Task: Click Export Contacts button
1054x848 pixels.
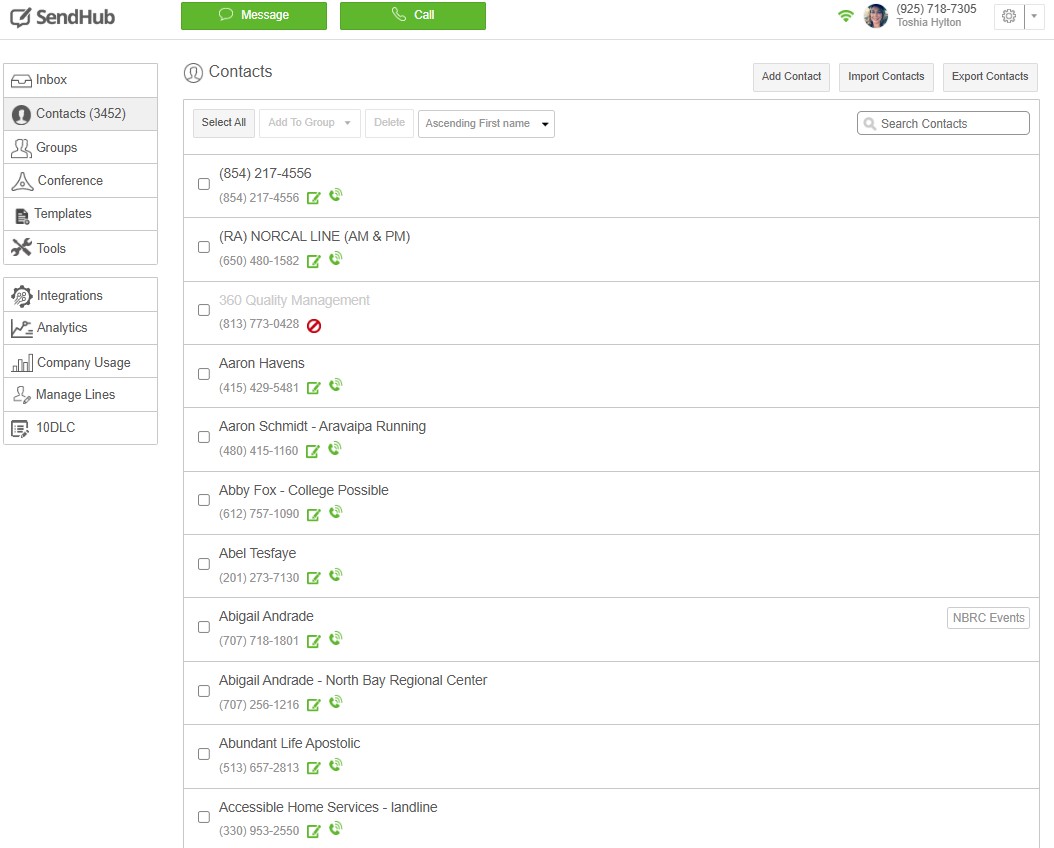Action: click(990, 77)
